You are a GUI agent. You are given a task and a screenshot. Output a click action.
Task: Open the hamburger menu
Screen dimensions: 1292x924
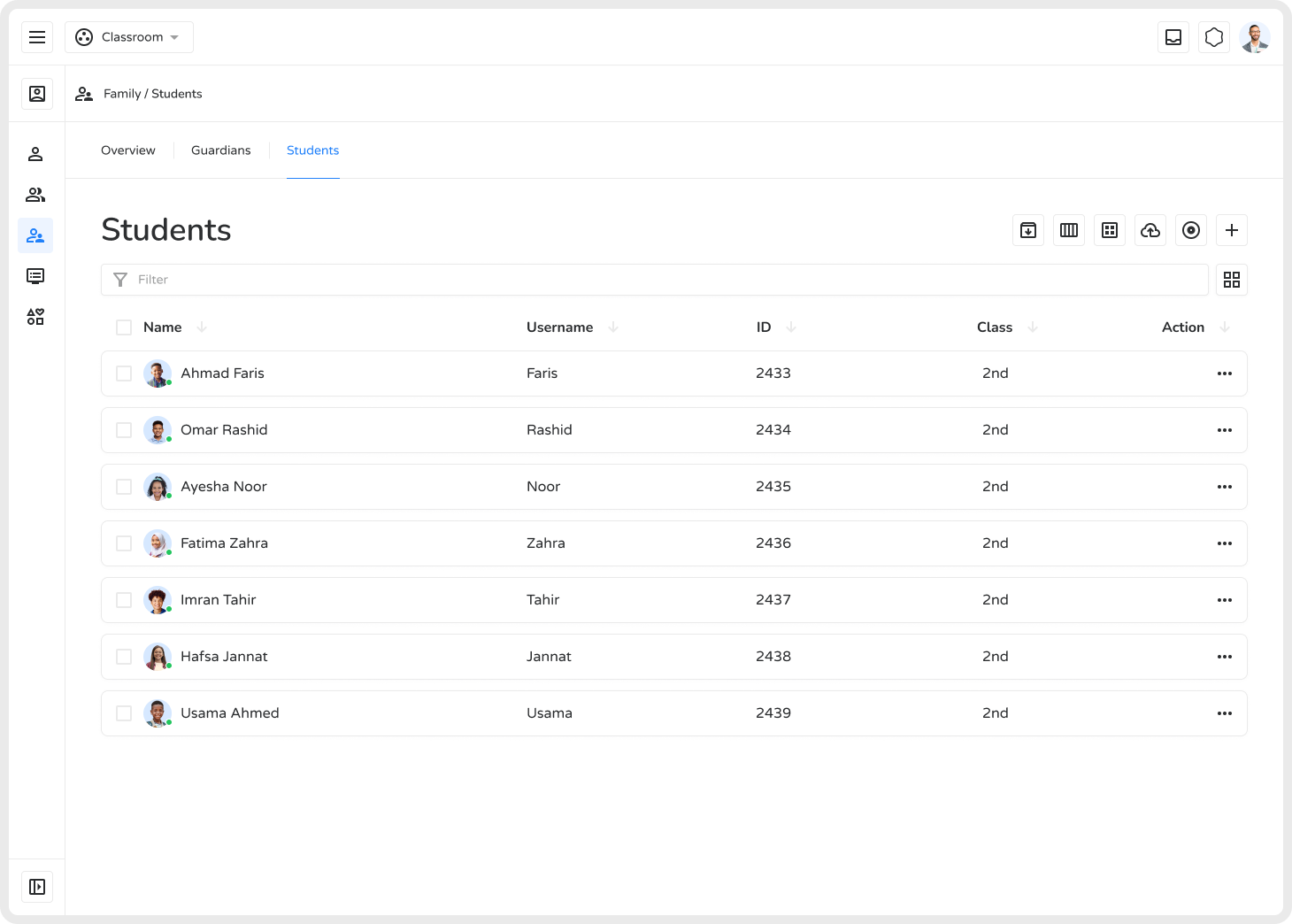(37, 37)
